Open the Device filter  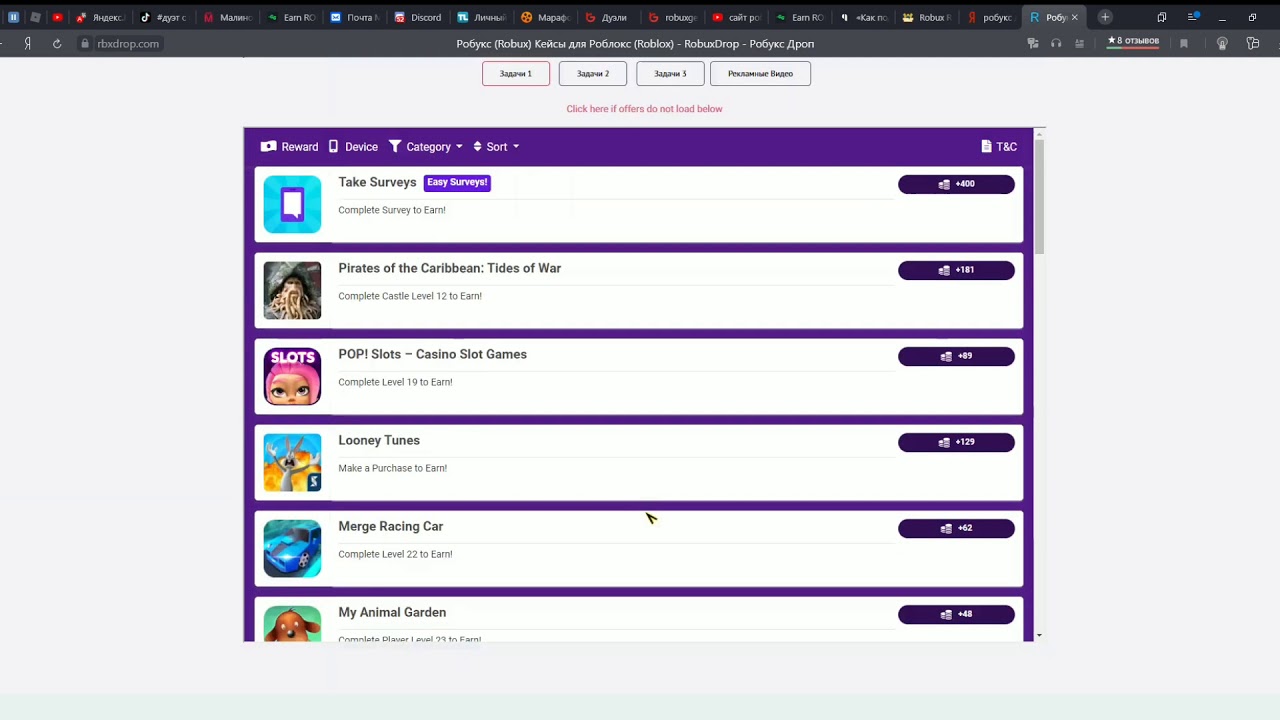[x=353, y=147]
